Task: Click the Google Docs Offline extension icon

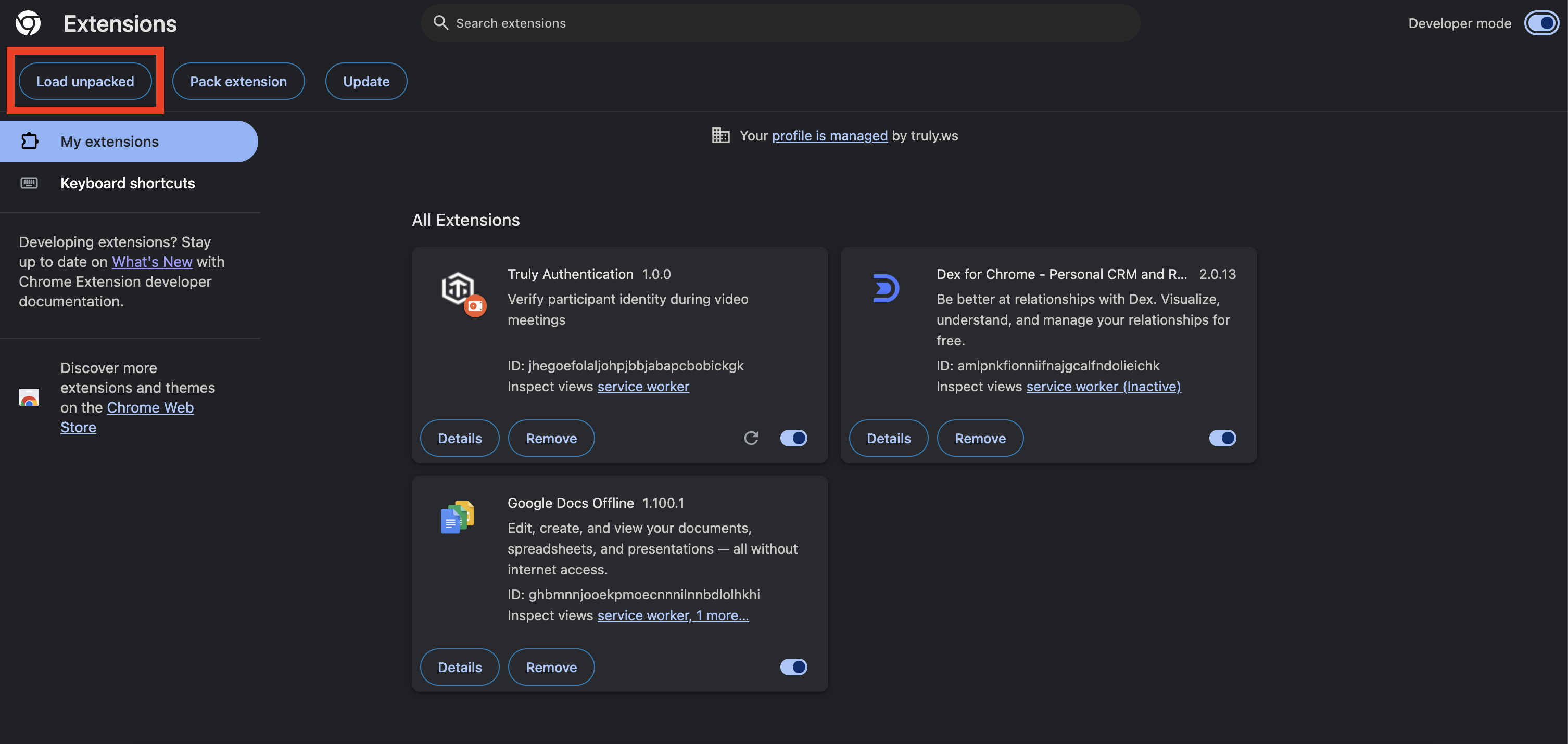Action: pos(457,517)
